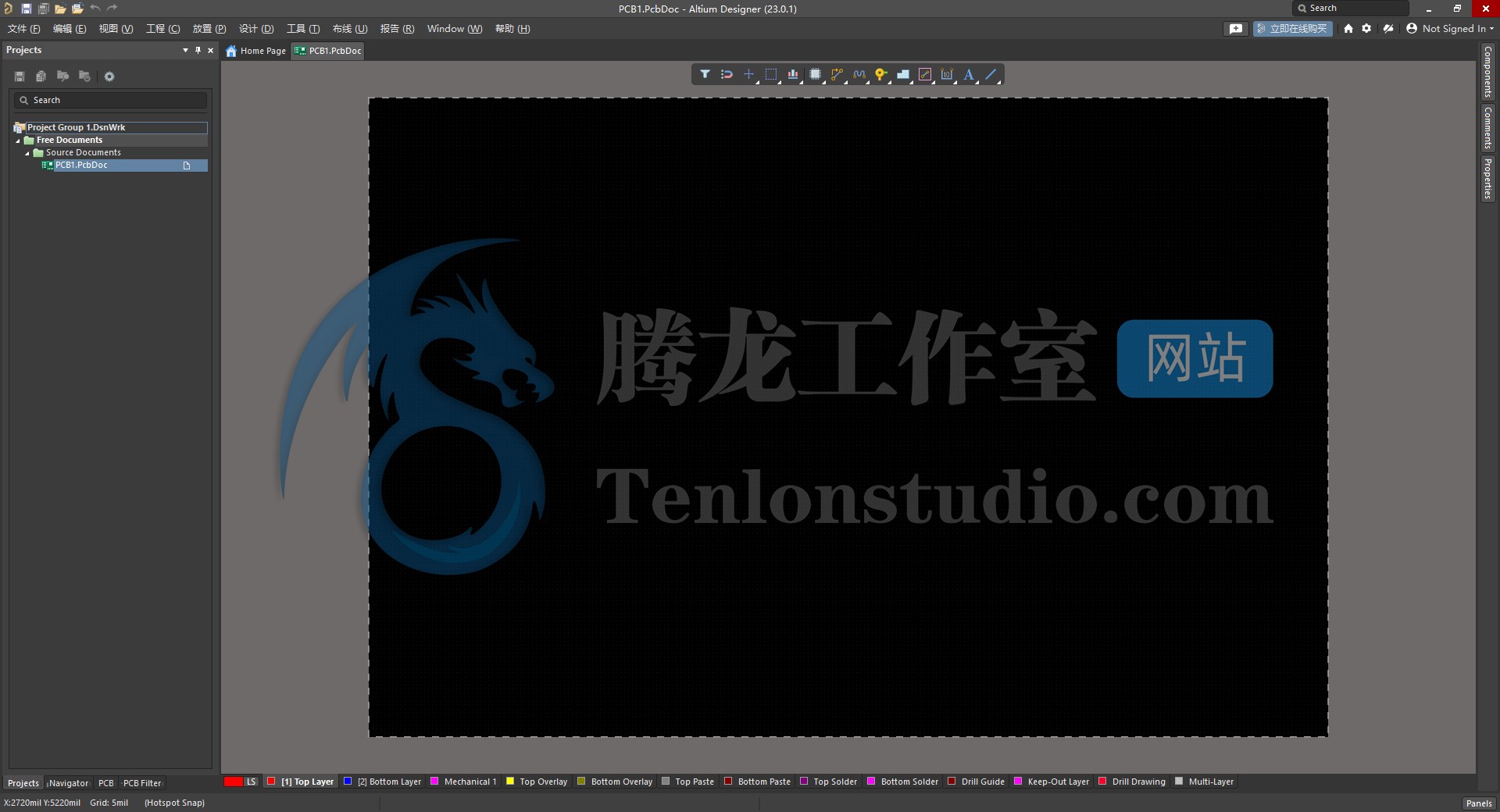The width and height of the screenshot is (1500, 812).
Task: Save the active document from title bar
Action: 26,9
